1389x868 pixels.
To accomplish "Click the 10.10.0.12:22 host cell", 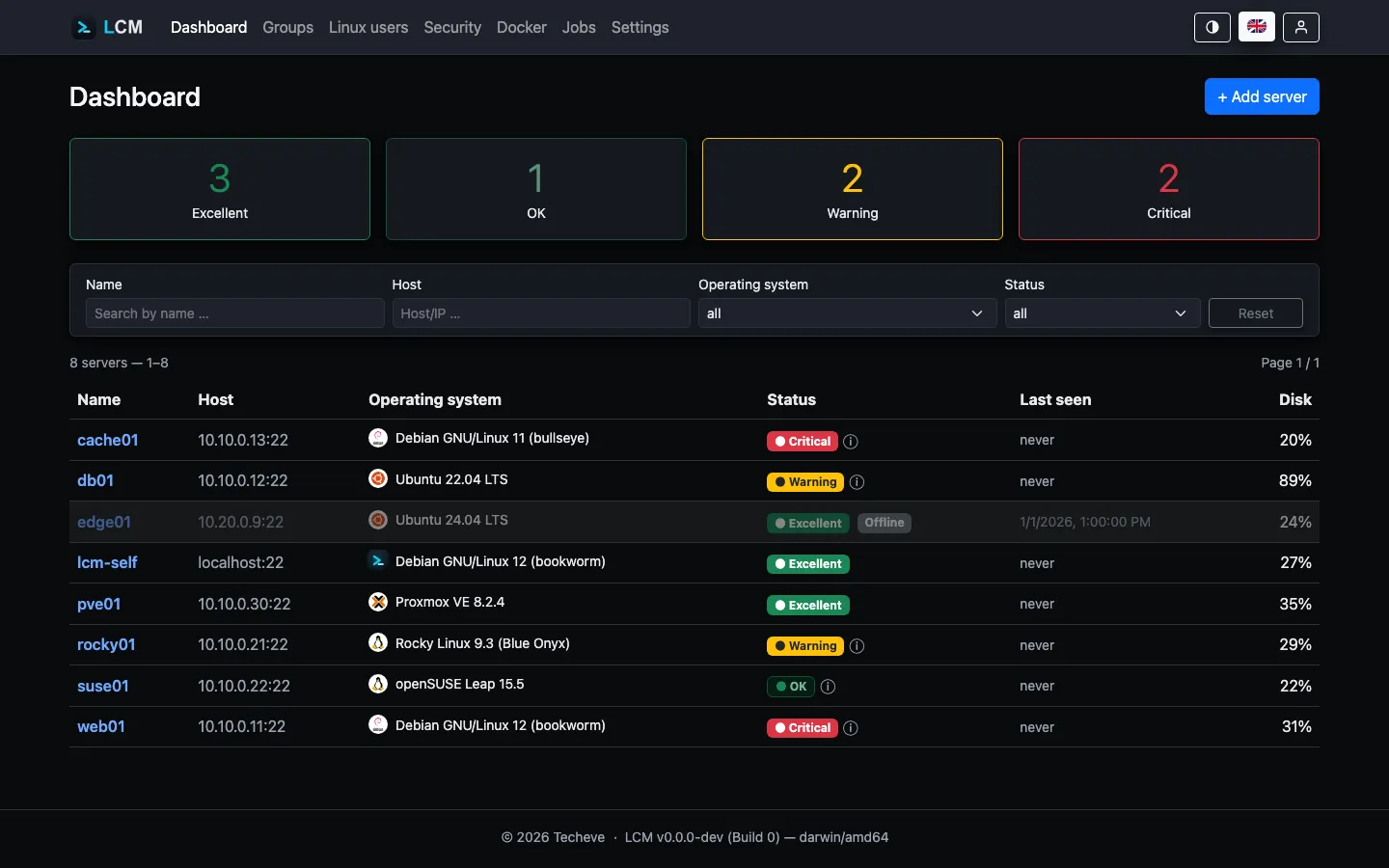I will click(243, 480).
